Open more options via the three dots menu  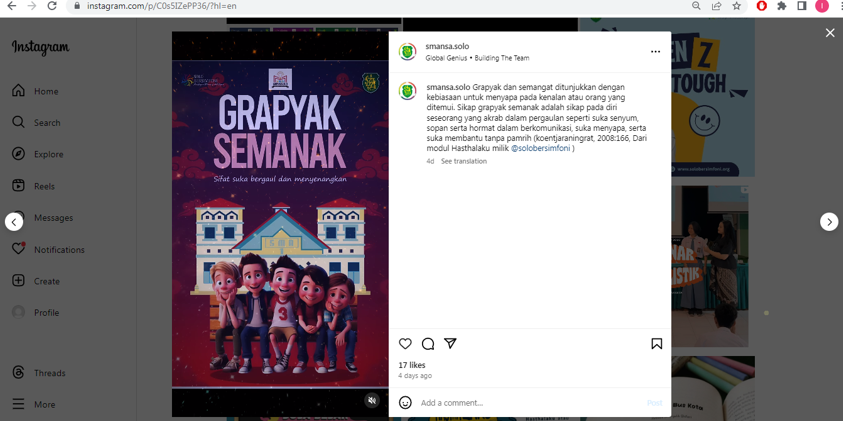(x=655, y=52)
